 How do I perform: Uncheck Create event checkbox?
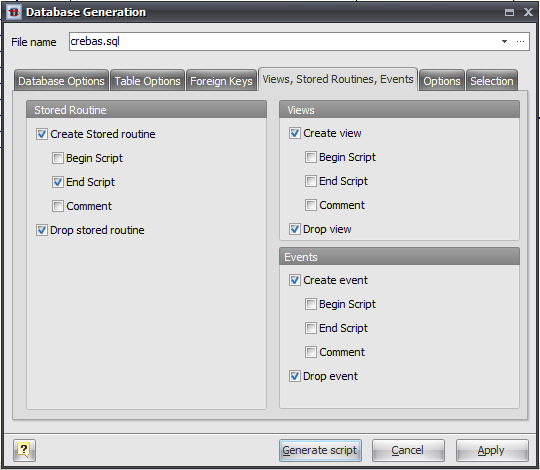295,280
